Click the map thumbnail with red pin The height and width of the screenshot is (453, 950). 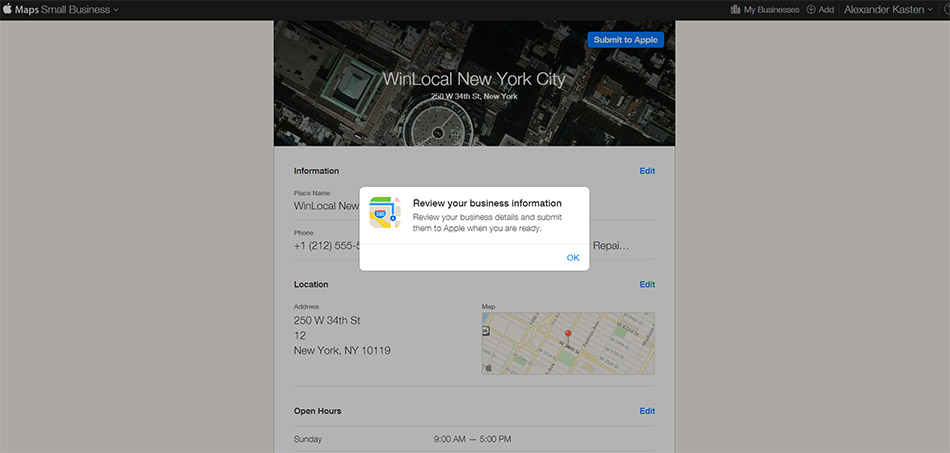pyautogui.click(x=568, y=343)
